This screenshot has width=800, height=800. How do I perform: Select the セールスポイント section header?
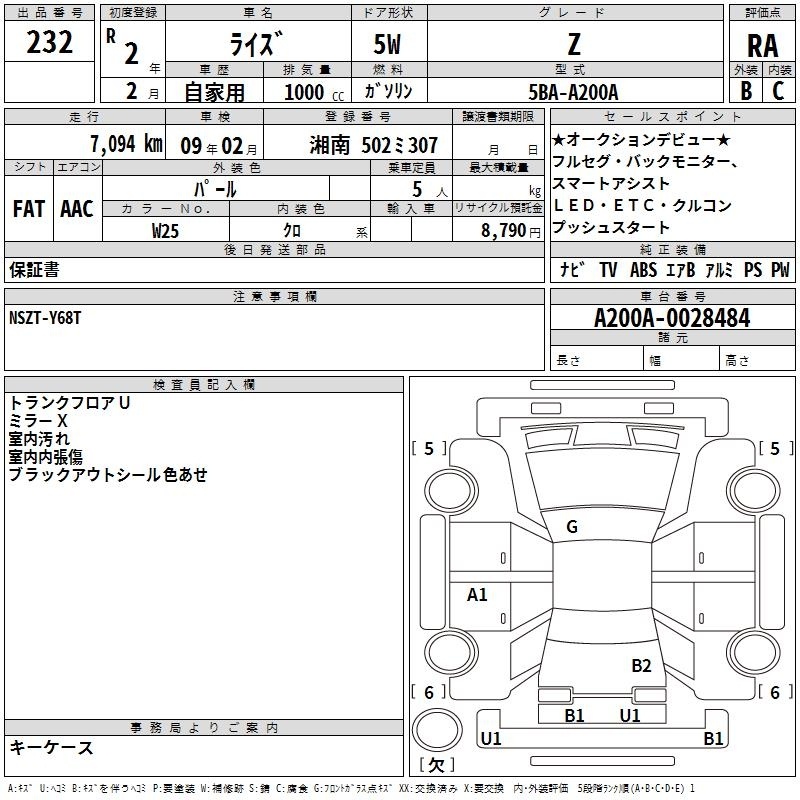[672, 116]
